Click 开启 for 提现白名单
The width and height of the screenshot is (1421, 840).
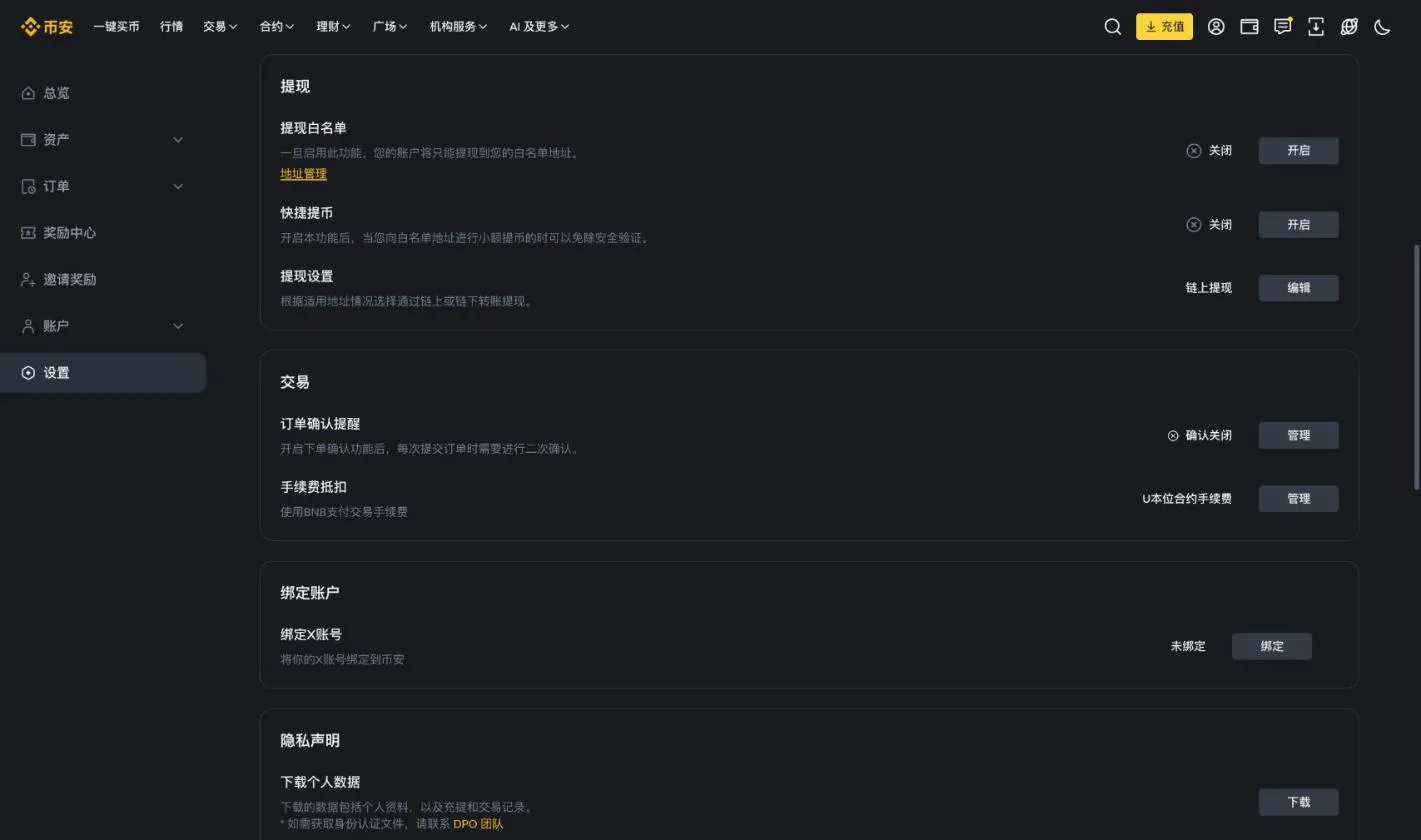[x=1298, y=150]
